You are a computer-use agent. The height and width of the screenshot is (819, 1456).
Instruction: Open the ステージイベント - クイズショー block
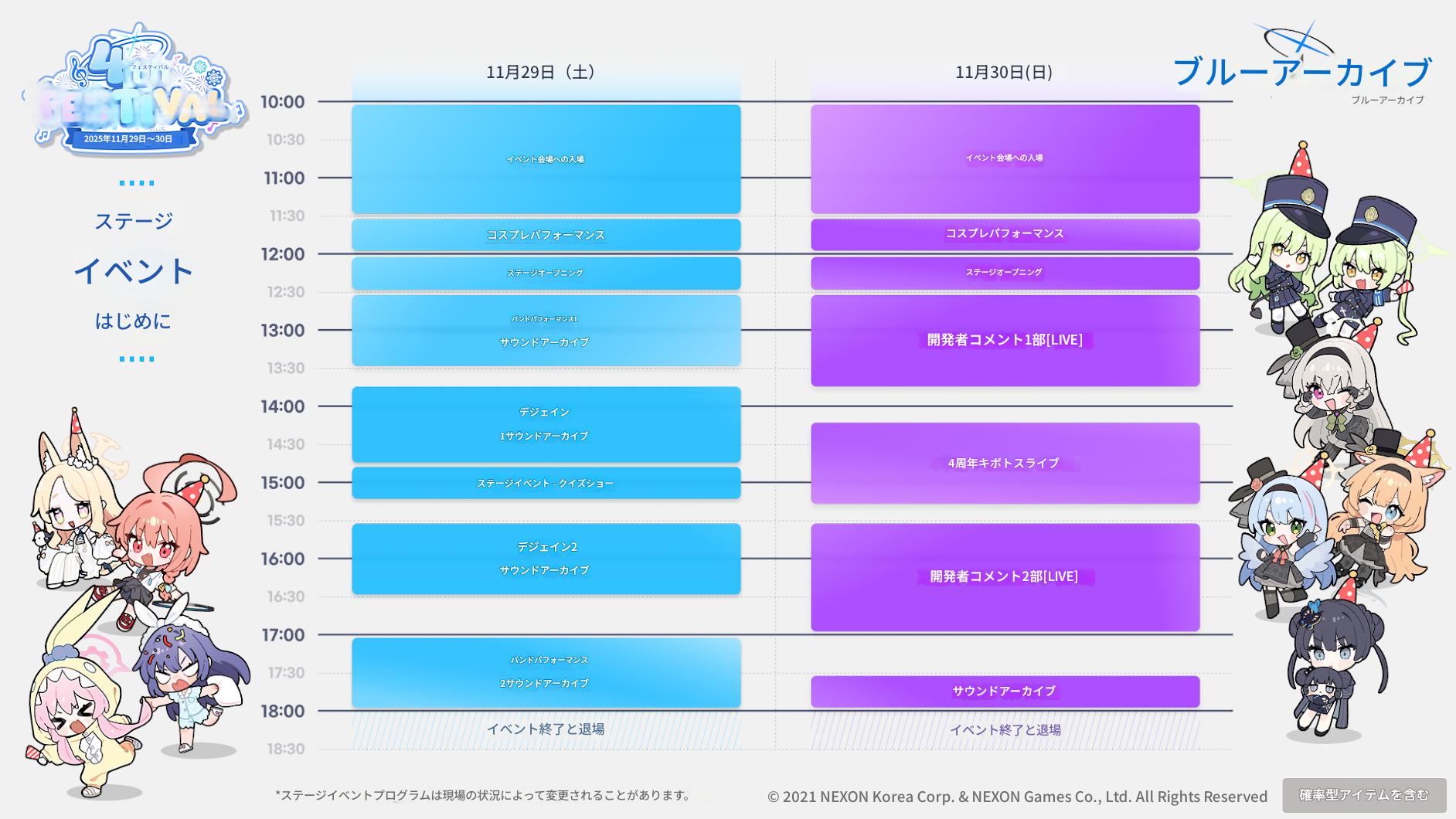click(546, 483)
